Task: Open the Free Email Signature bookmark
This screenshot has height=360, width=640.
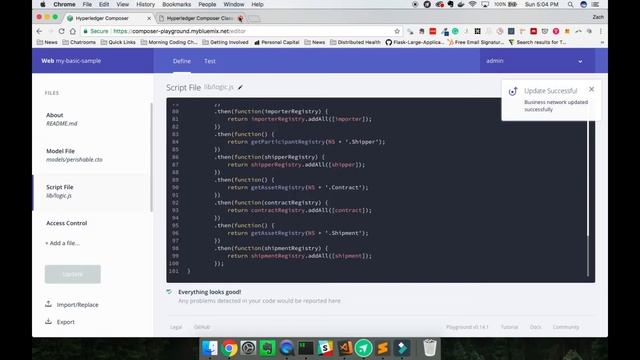Action: (x=476, y=42)
